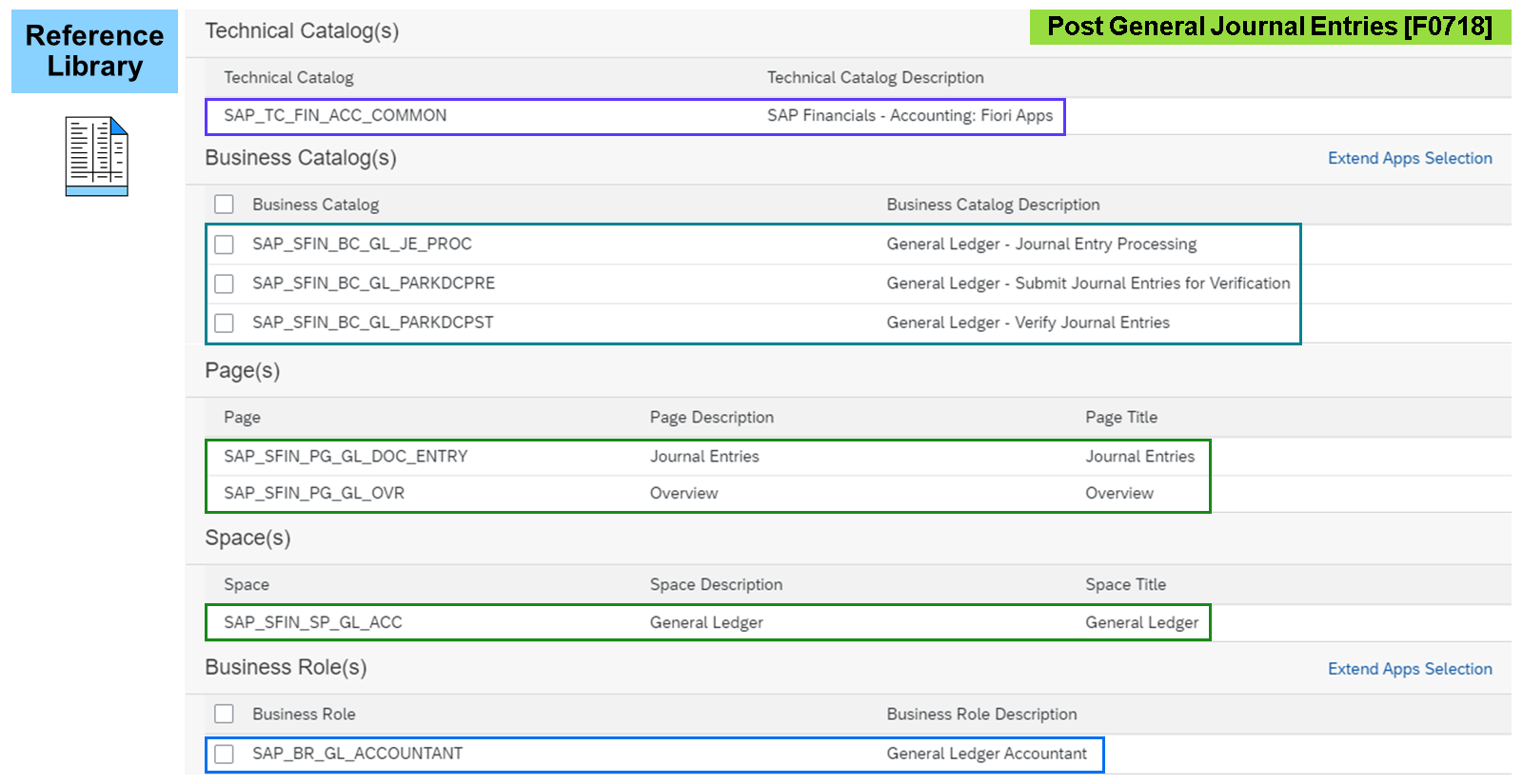Click the General Ledger Accountant role description

click(x=986, y=754)
